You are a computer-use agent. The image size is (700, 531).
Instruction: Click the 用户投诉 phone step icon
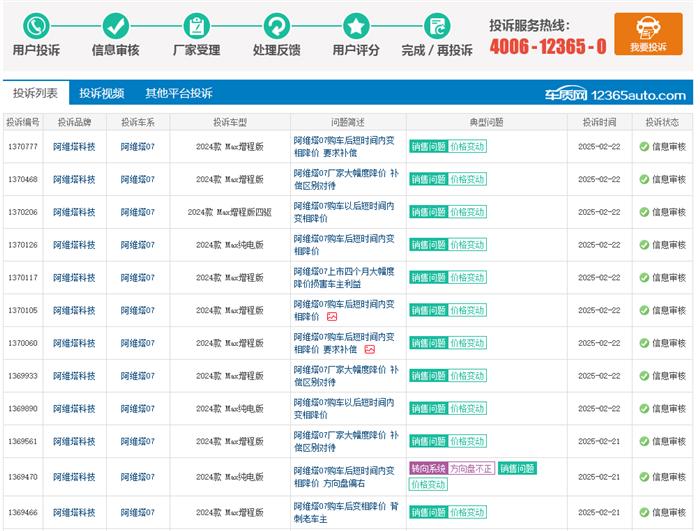point(36,26)
